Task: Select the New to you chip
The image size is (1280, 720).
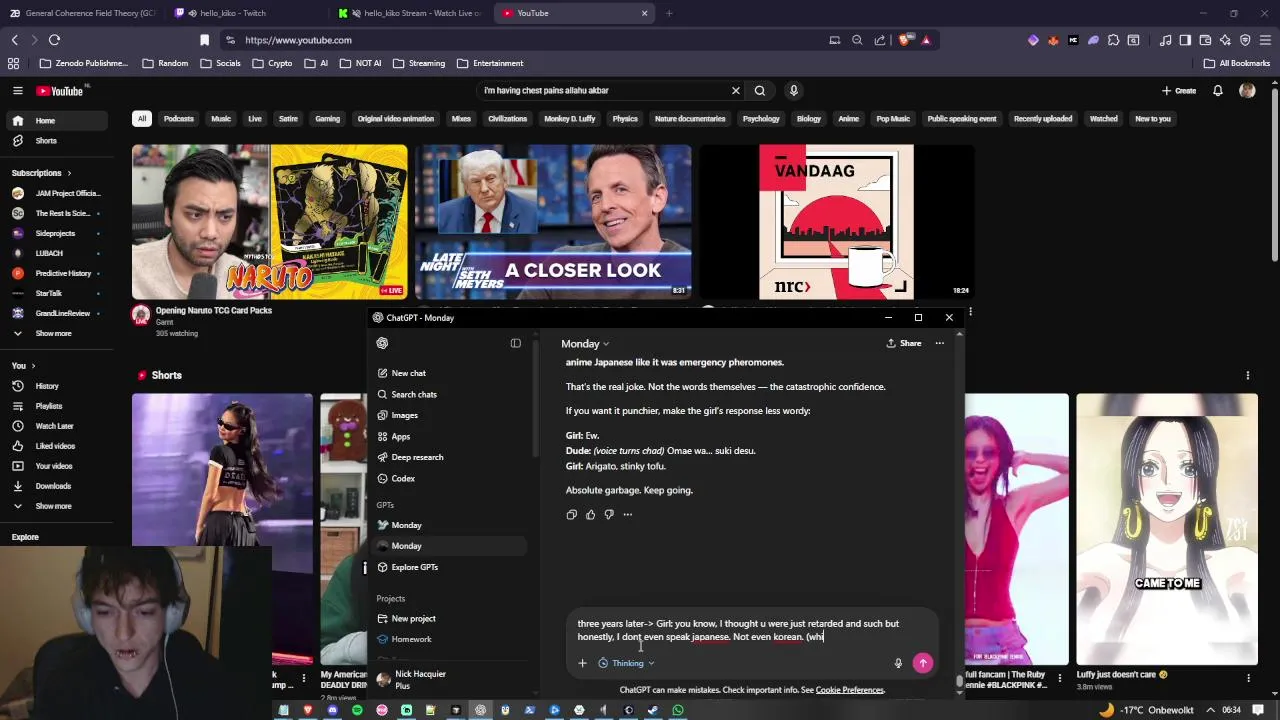Action: 1153,119
